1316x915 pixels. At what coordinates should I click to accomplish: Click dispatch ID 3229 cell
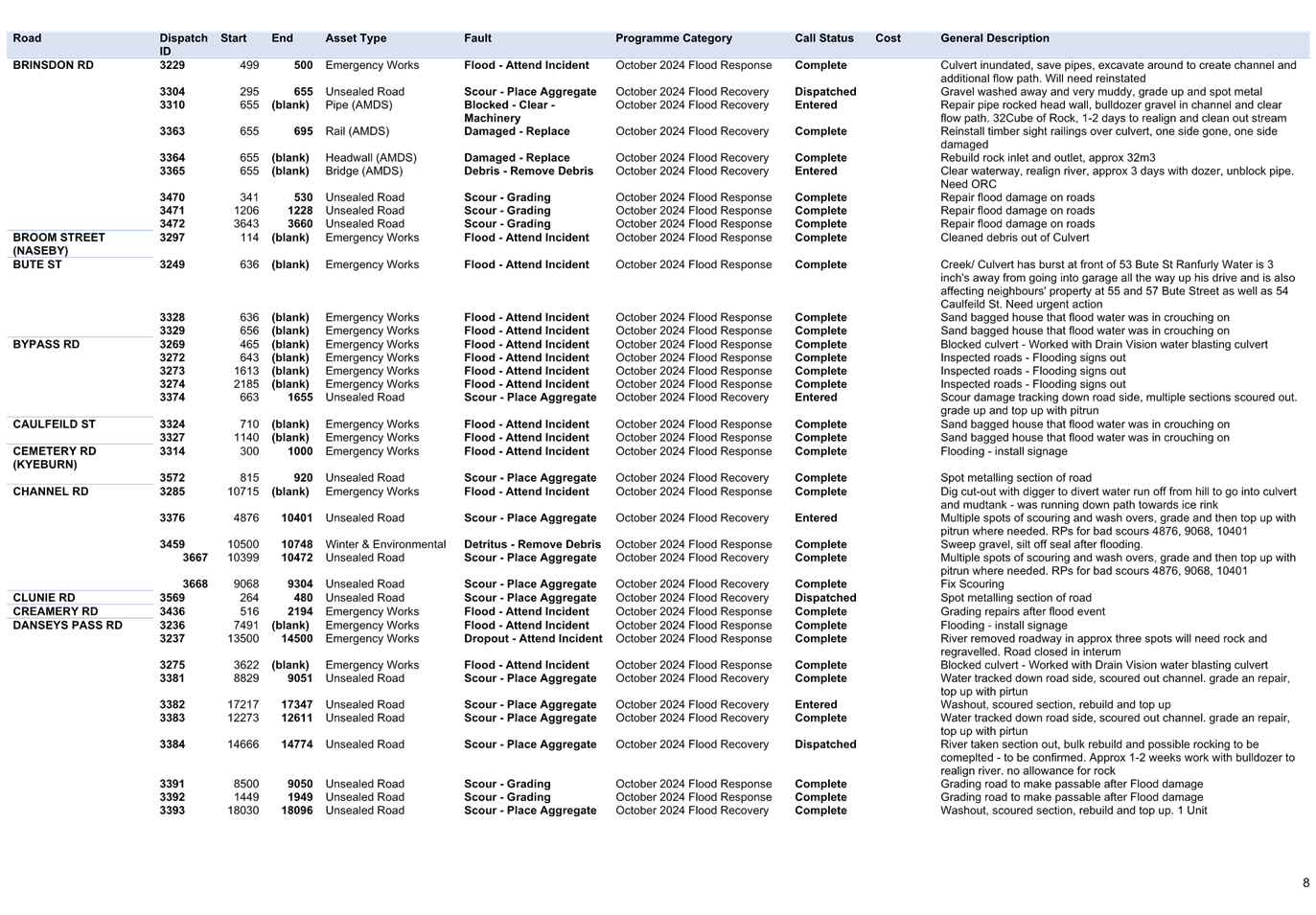[172, 64]
